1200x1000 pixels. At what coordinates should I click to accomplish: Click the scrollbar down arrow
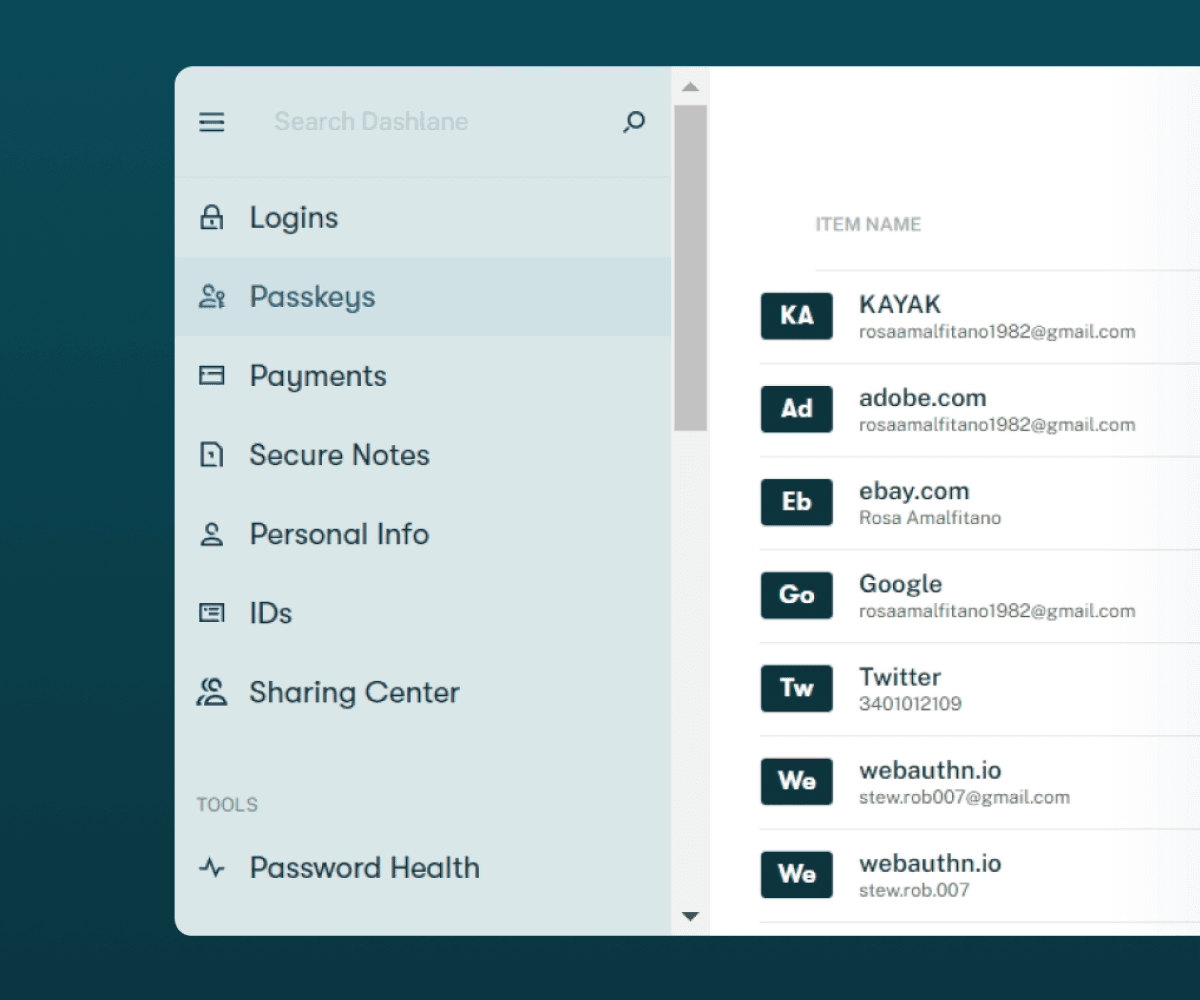[x=691, y=916]
